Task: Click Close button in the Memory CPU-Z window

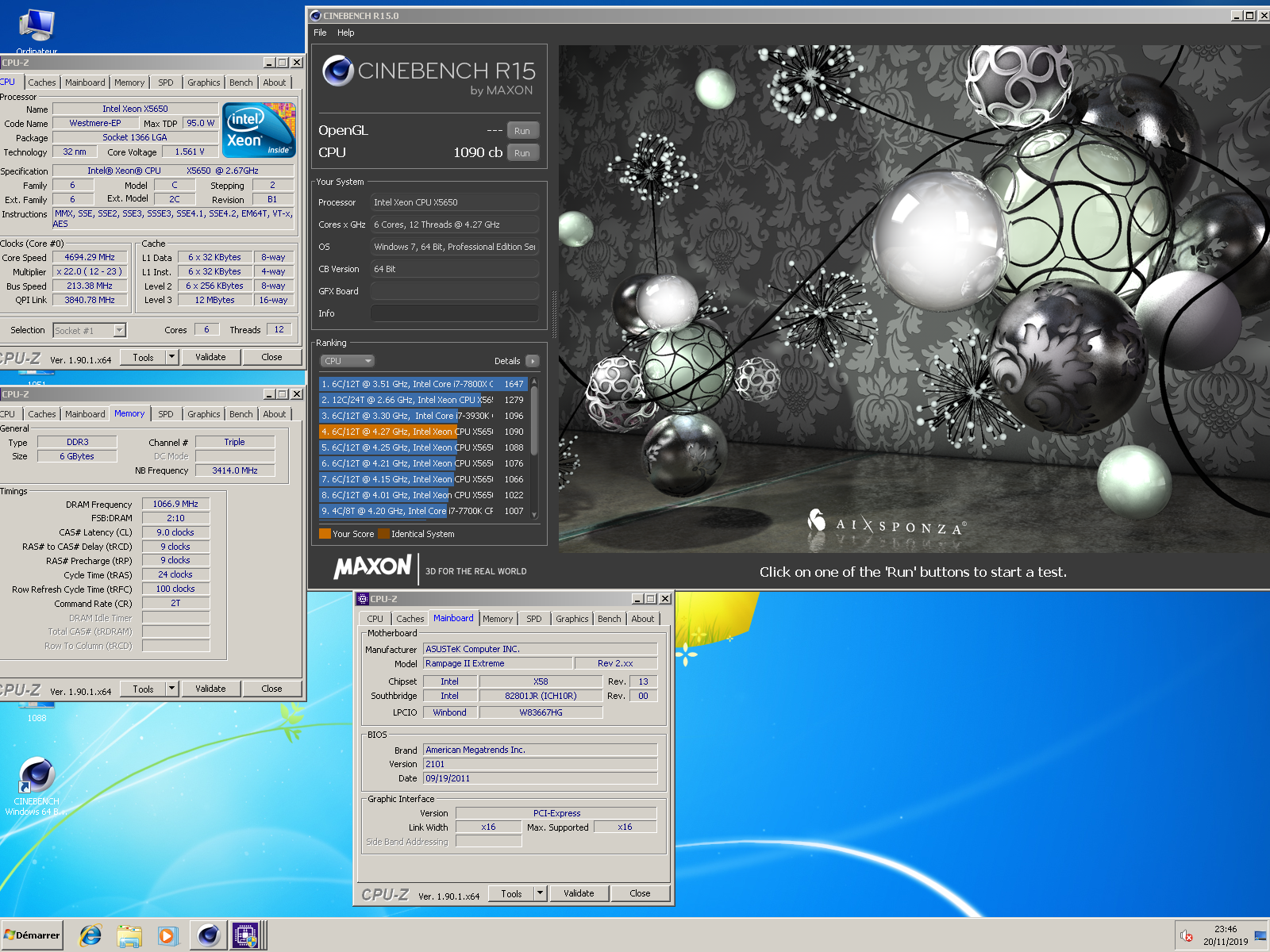Action: click(x=272, y=689)
